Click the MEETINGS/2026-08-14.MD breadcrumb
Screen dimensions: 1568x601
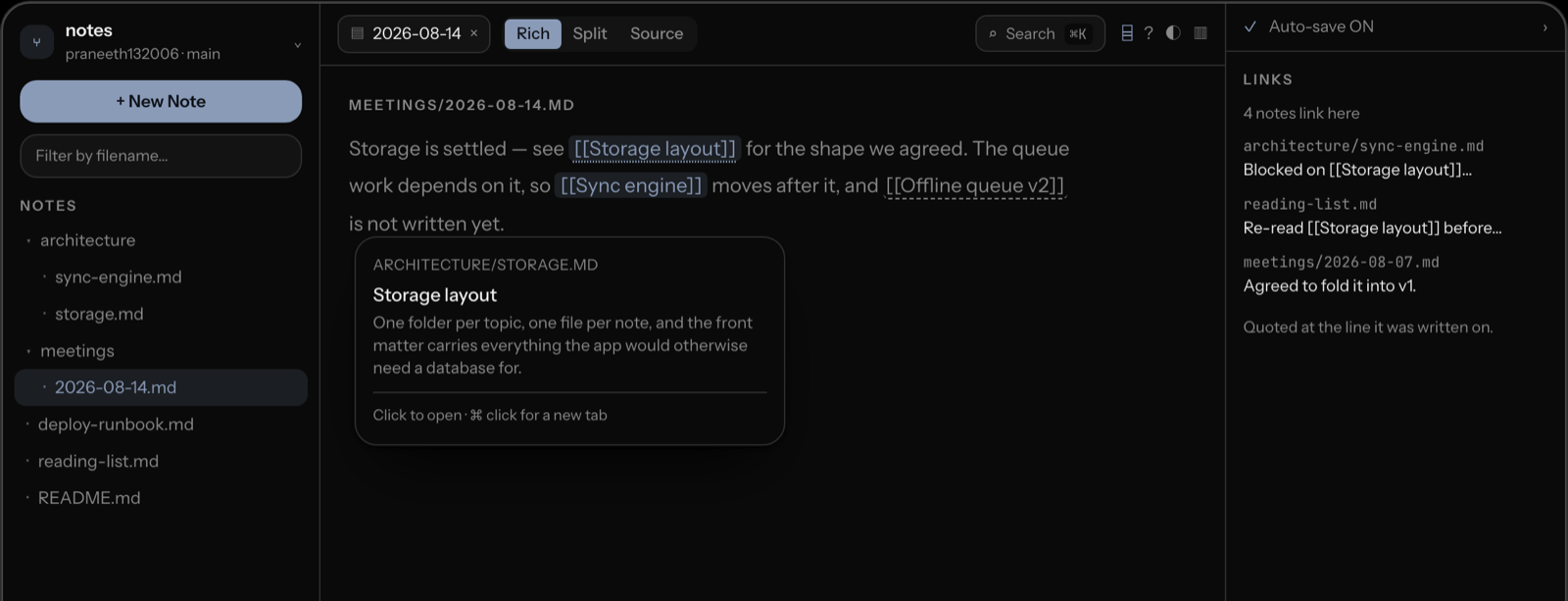pos(462,105)
